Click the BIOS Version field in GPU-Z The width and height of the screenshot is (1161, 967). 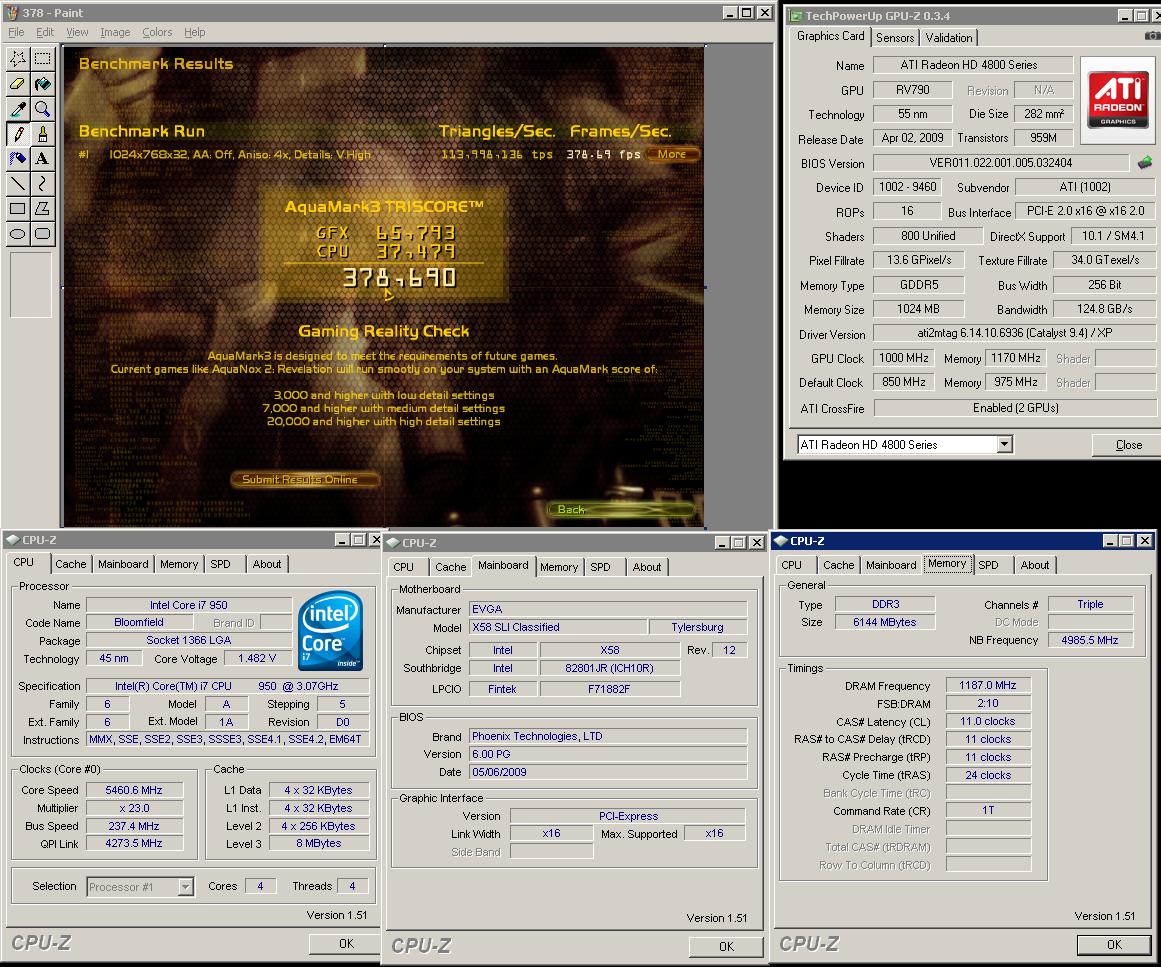(1000, 163)
